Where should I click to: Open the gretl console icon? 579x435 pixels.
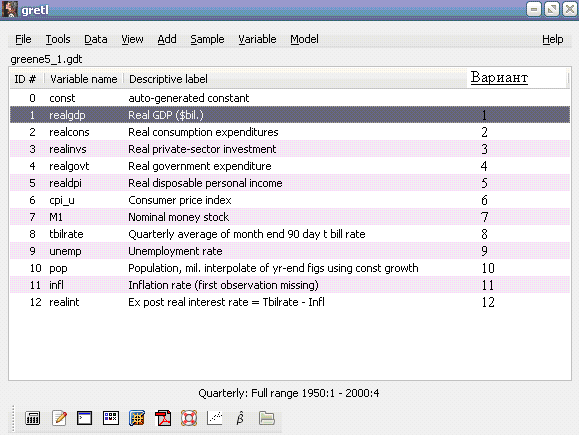pyautogui.click(x=85, y=418)
